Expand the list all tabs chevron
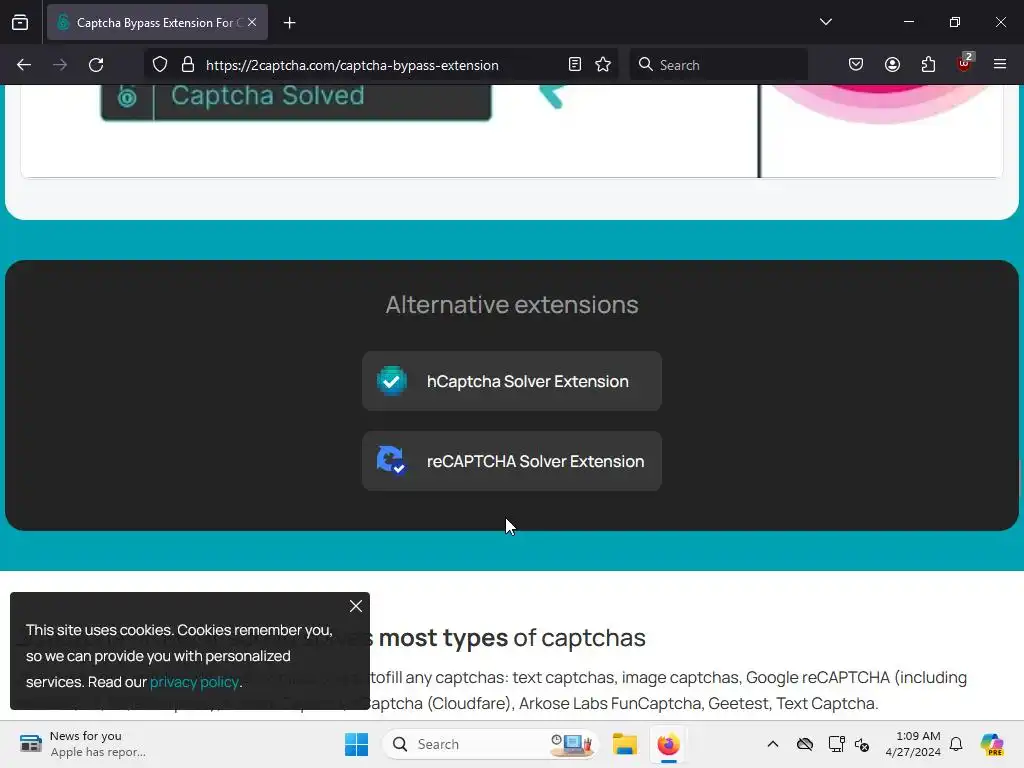1024x768 pixels. [x=825, y=22]
